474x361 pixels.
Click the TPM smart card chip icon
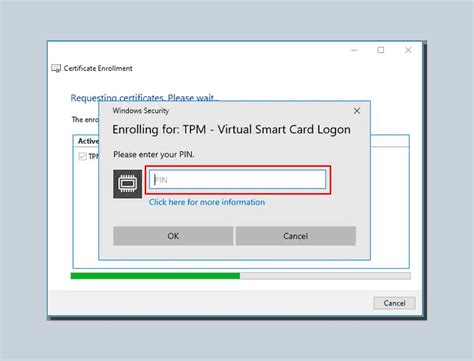point(127,184)
